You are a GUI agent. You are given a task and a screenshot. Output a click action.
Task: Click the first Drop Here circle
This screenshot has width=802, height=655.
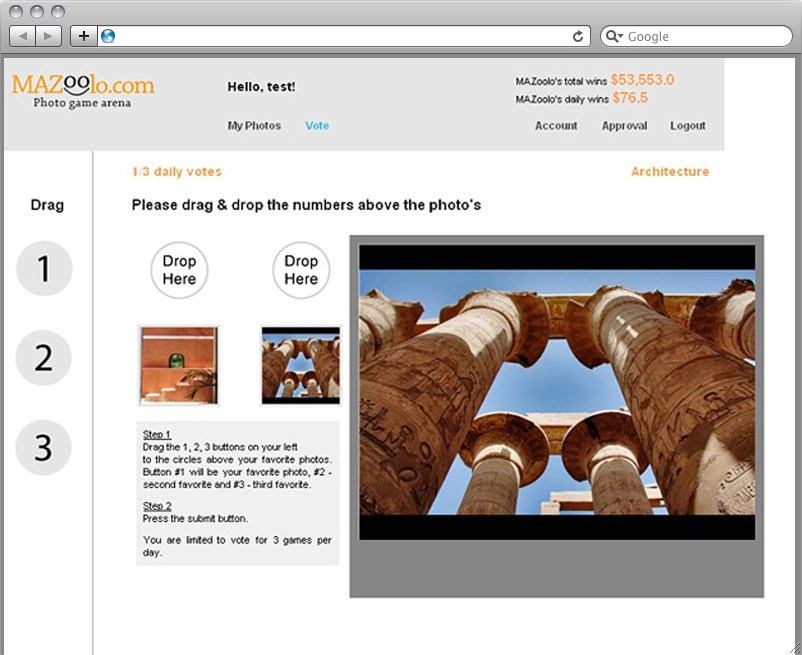point(179,270)
